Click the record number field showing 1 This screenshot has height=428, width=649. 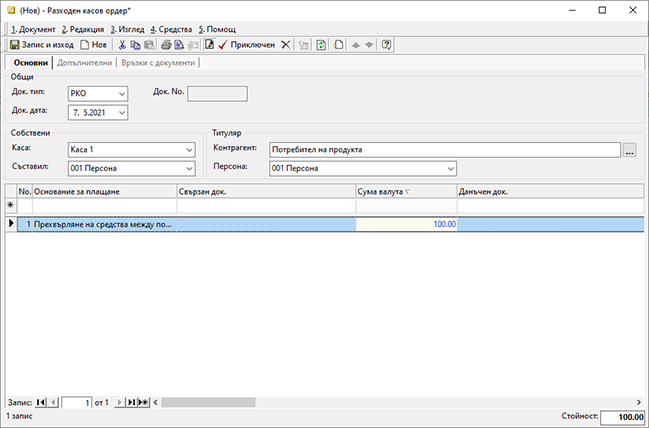pos(77,402)
